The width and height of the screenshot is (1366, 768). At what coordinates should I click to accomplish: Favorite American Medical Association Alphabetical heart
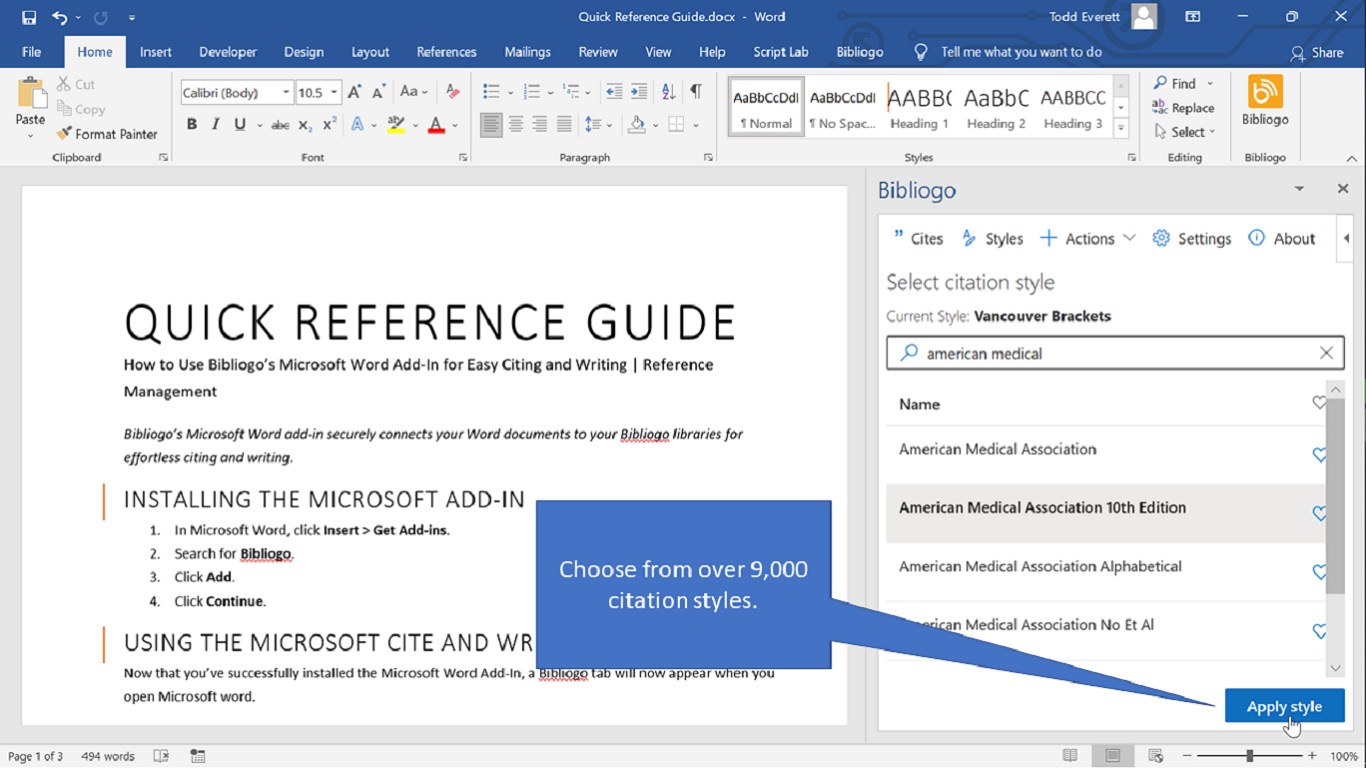(x=1319, y=572)
